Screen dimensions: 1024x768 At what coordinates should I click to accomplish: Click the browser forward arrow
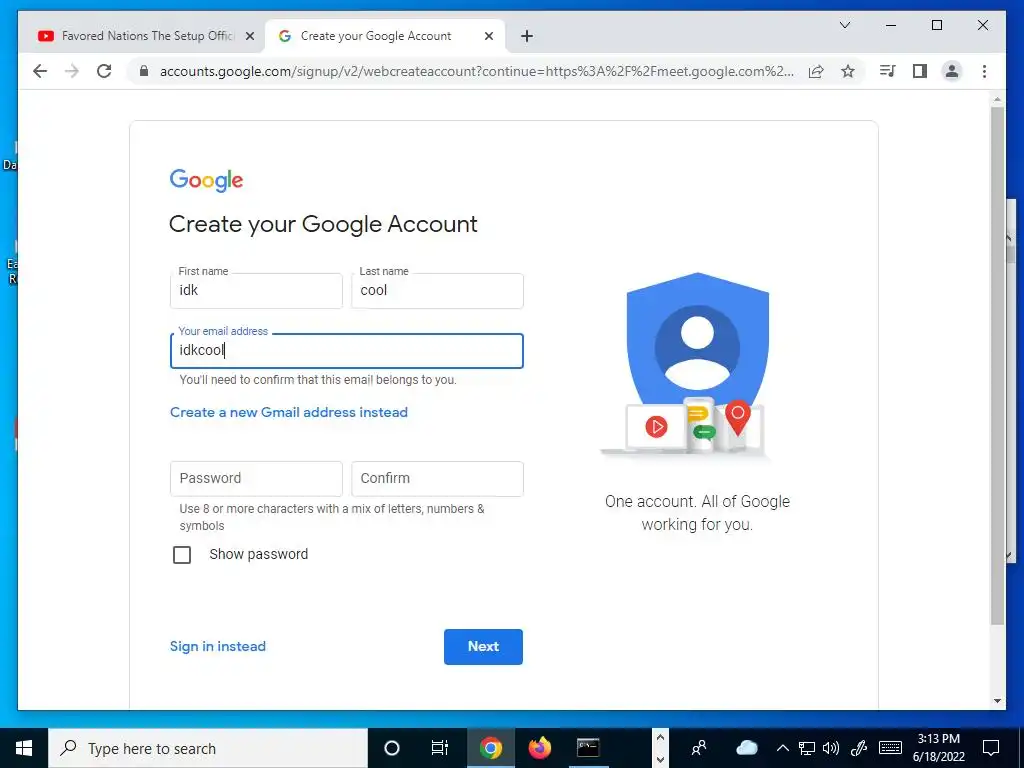tap(72, 71)
